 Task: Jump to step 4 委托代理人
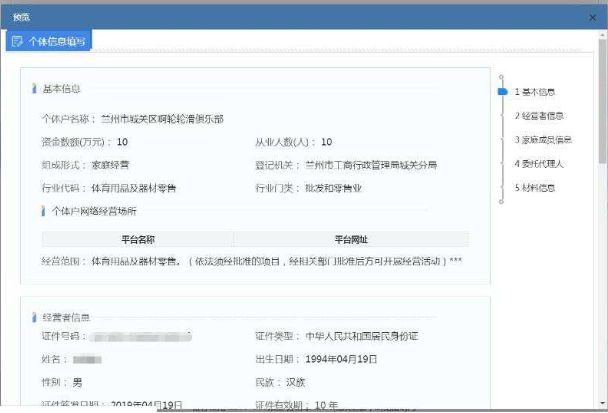[539, 164]
